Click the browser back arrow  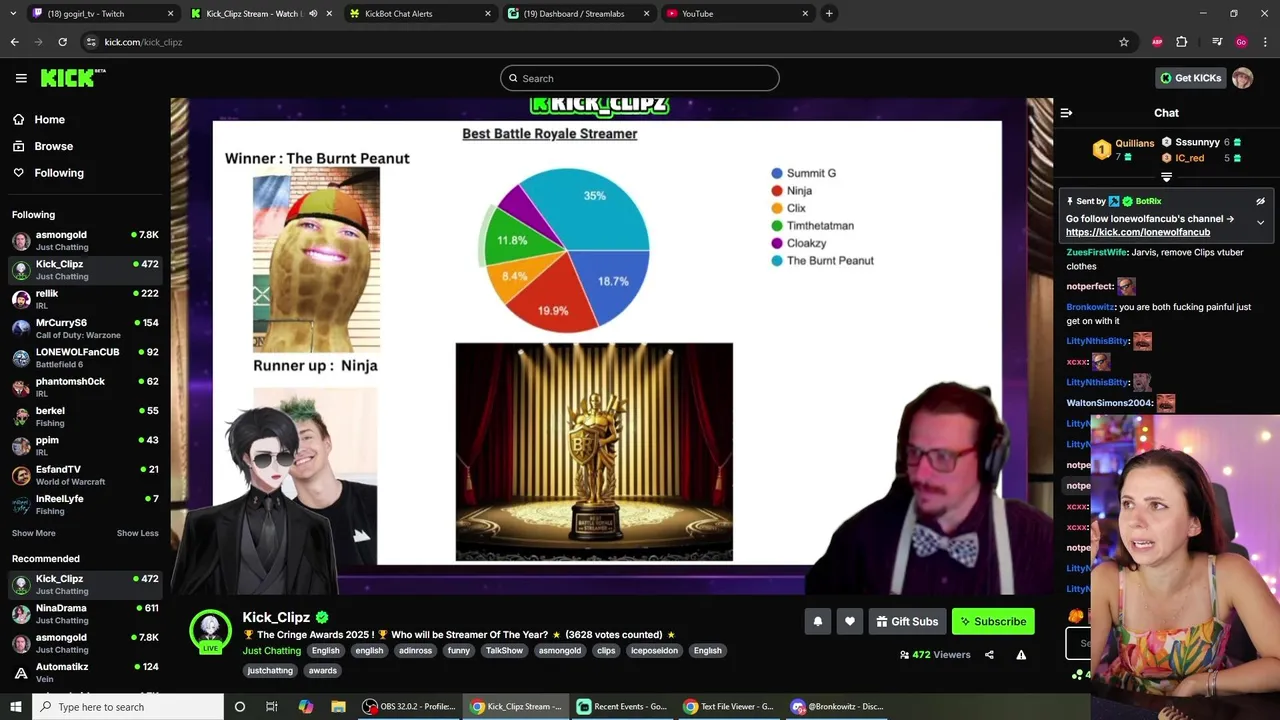coord(14,42)
